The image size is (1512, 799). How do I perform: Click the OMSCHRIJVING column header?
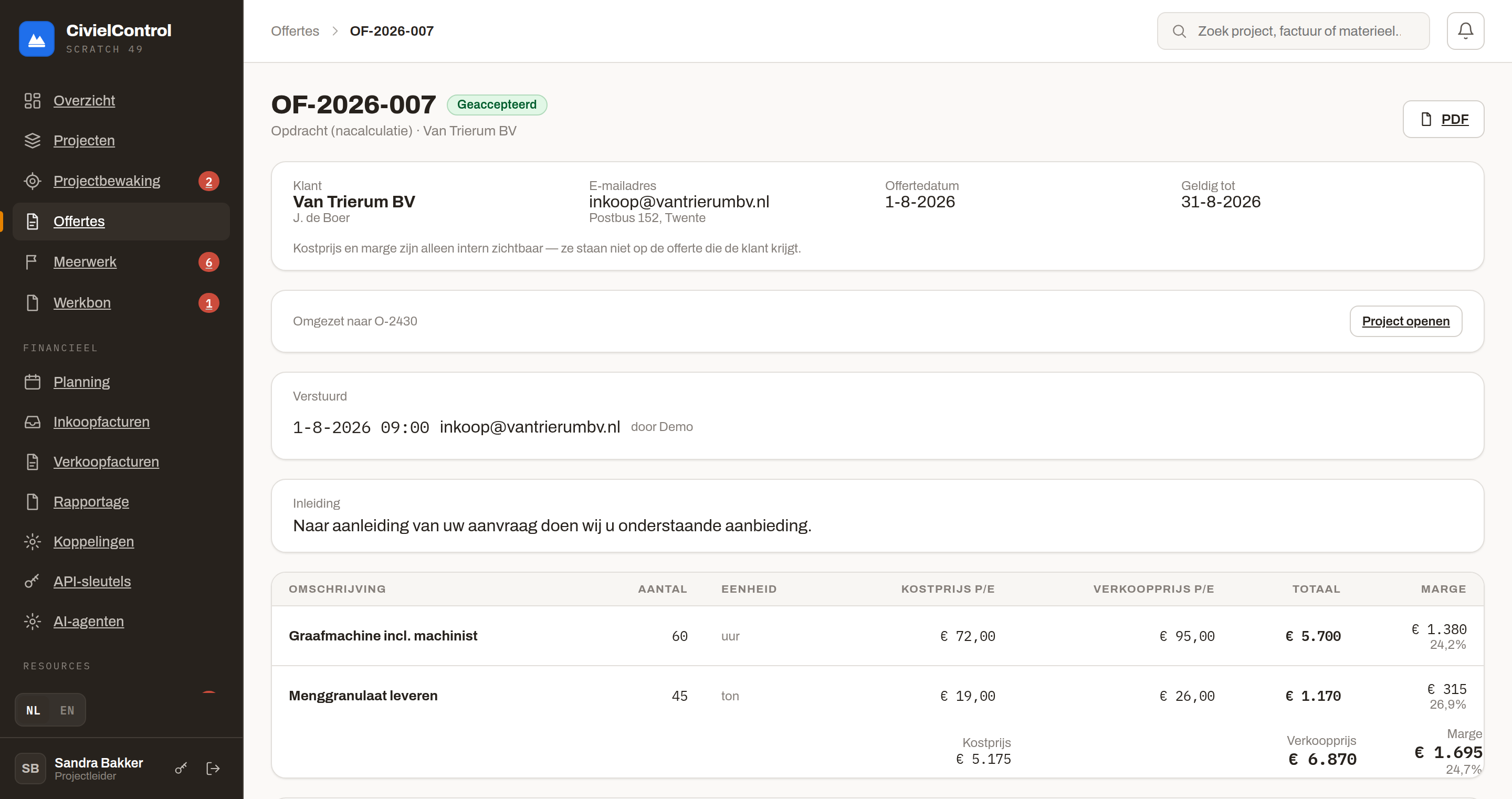pyautogui.click(x=338, y=589)
